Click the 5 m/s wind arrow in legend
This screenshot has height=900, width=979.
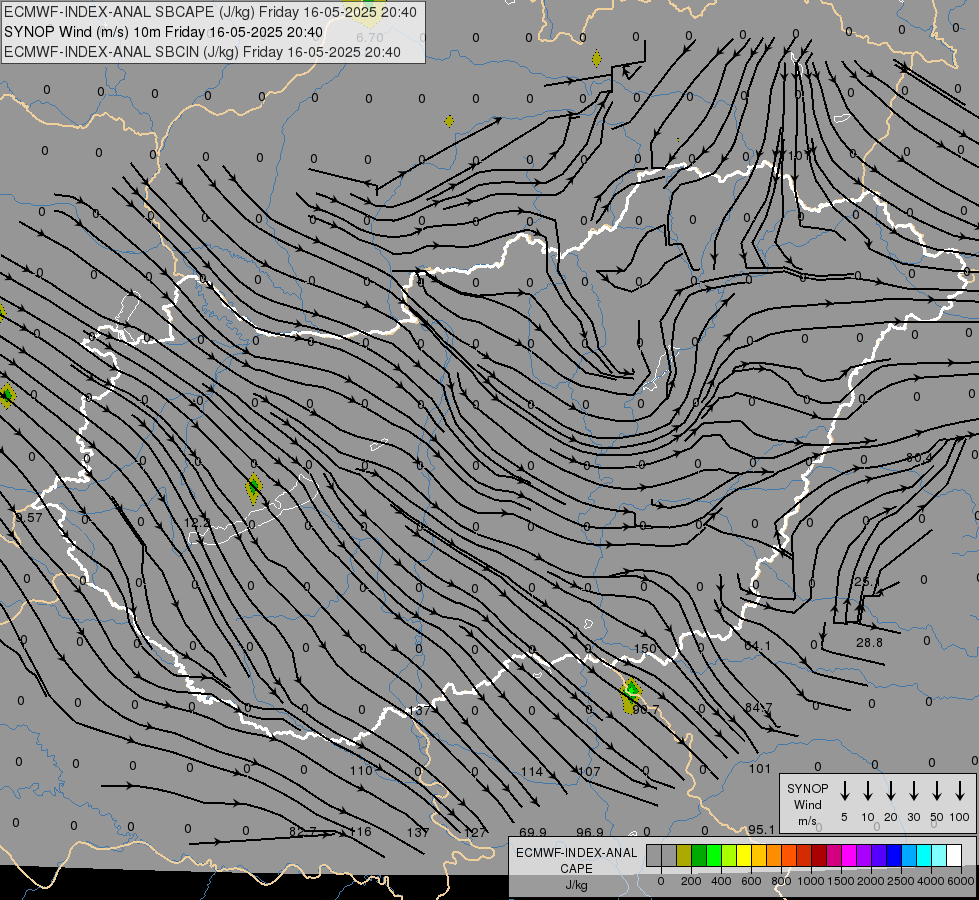tap(844, 791)
